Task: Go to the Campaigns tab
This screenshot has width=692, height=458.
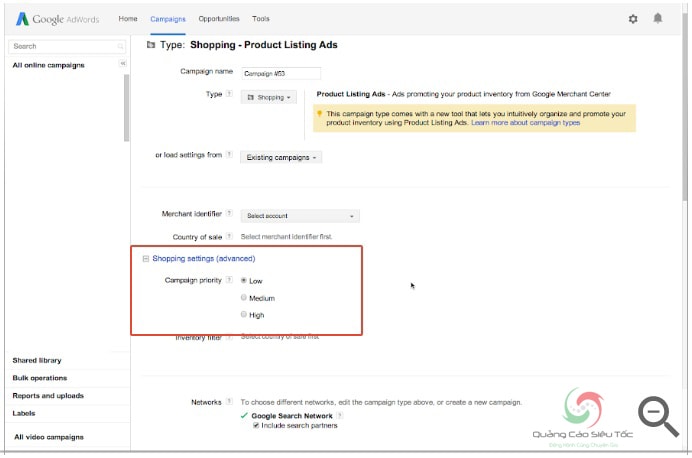Action: coord(168,19)
